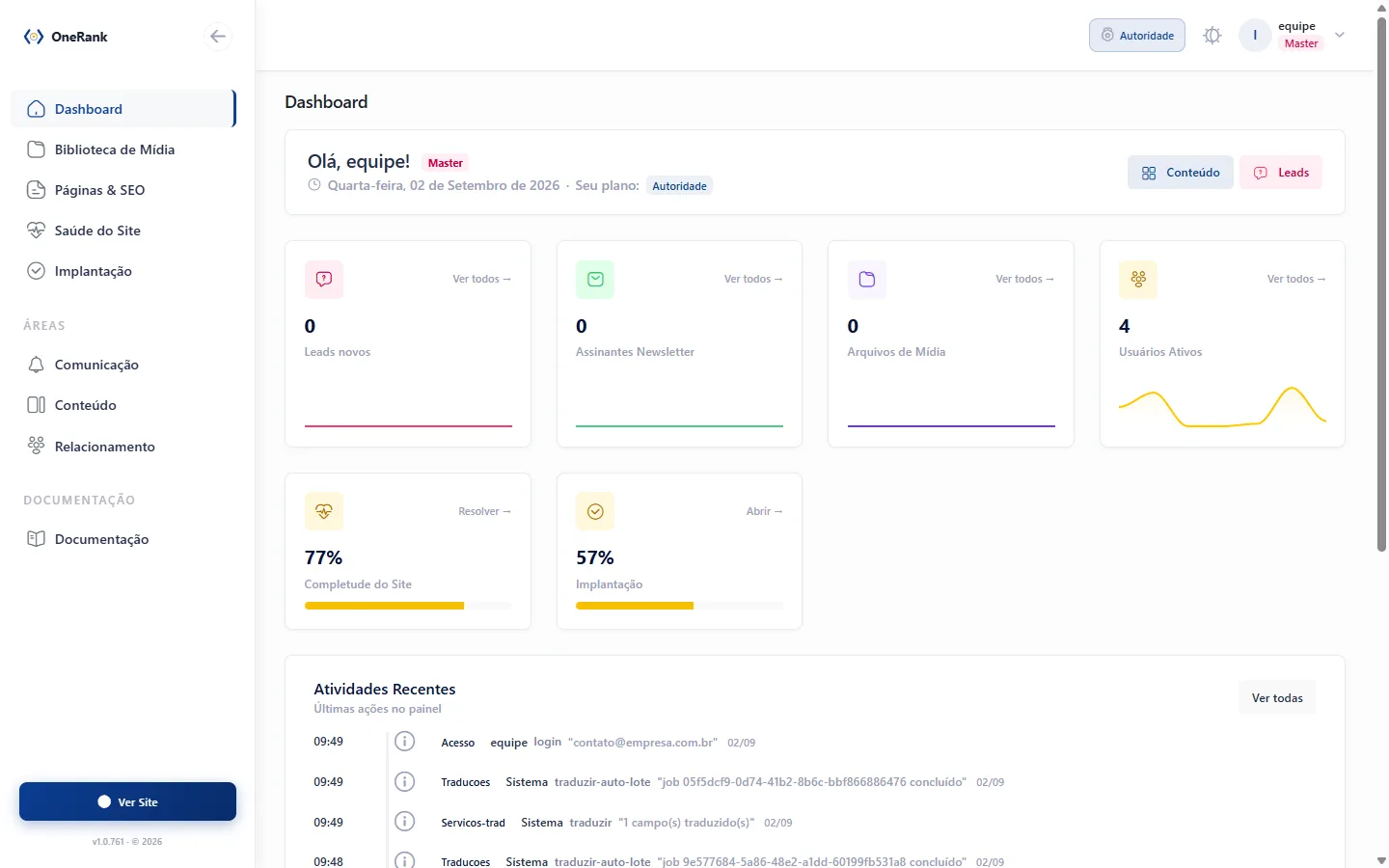Click the Conteúdo quick action button
Viewport: 1389px width, 868px height.
tap(1181, 173)
